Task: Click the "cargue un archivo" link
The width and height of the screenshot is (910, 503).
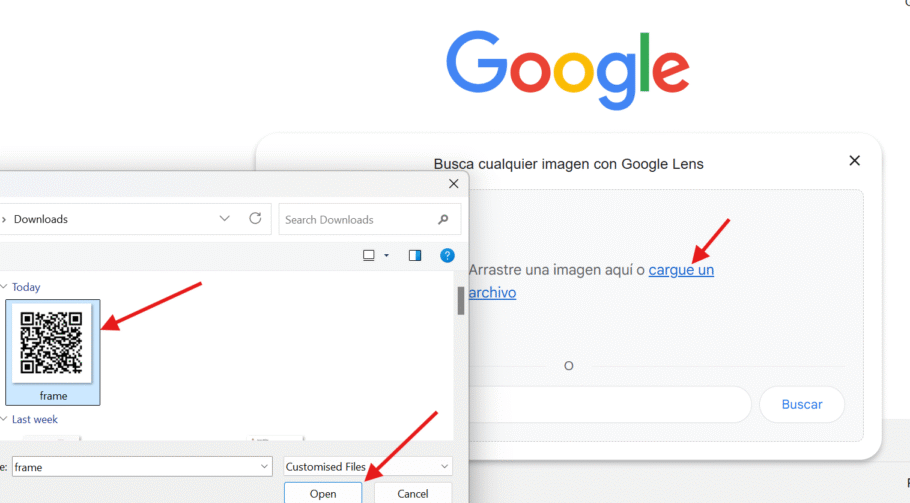Action: (681, 270)
